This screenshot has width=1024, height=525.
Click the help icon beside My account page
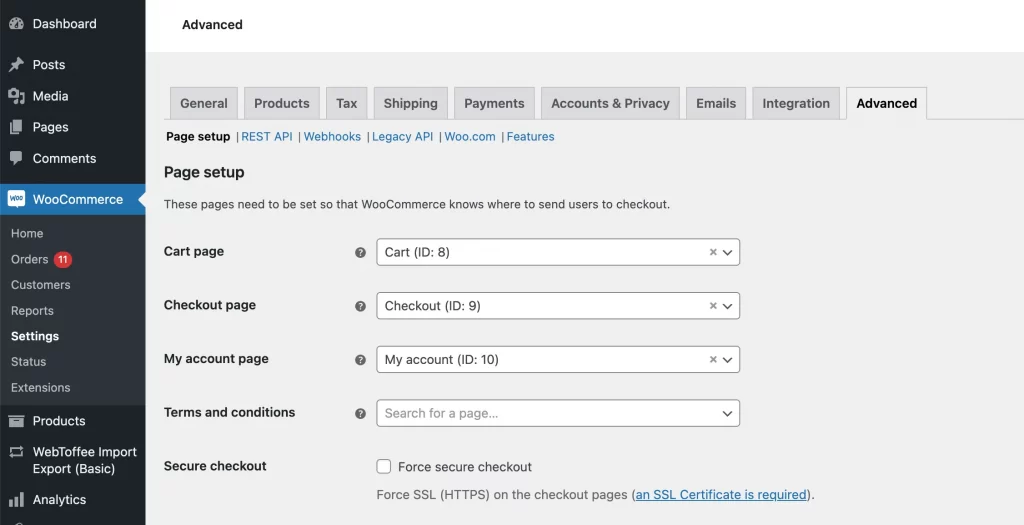click(360, 359)
